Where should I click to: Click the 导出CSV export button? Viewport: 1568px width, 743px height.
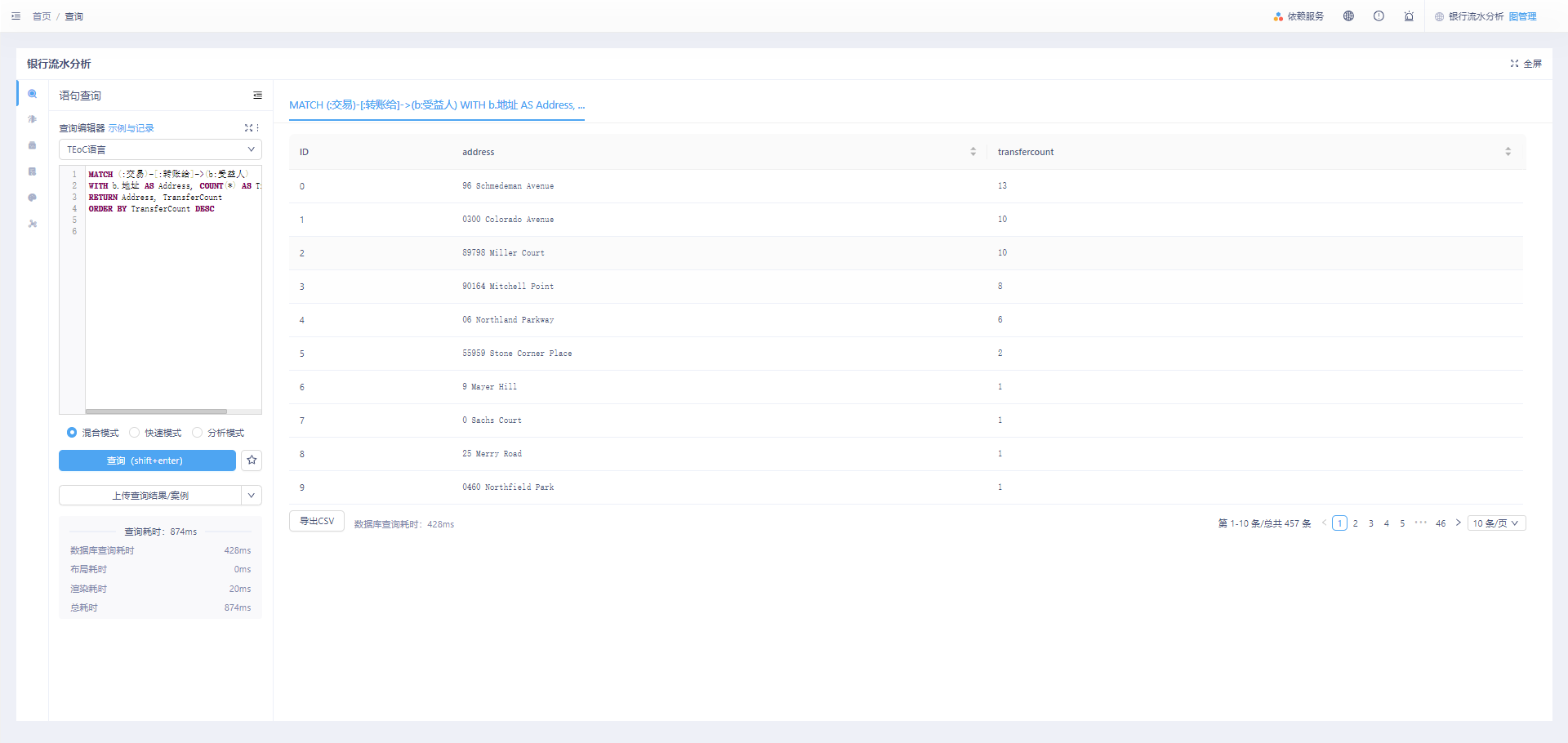[x=317, y=521]
